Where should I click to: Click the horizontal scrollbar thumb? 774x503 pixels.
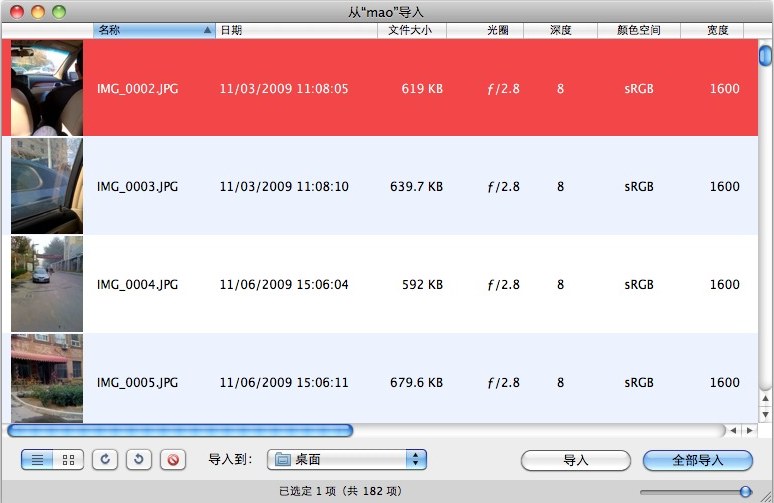click(x=180, y=431)
